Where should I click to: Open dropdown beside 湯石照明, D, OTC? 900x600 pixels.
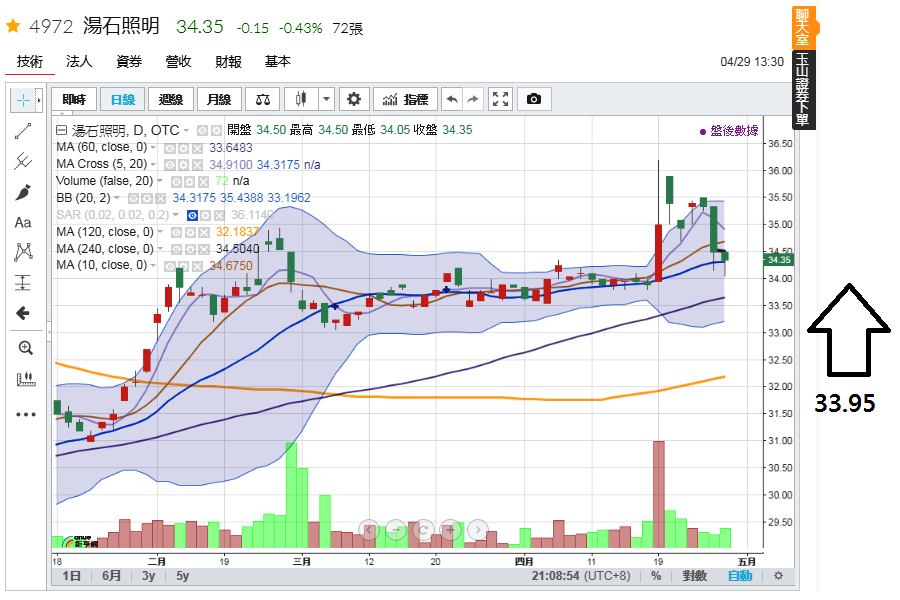click(x=187, y=131)
